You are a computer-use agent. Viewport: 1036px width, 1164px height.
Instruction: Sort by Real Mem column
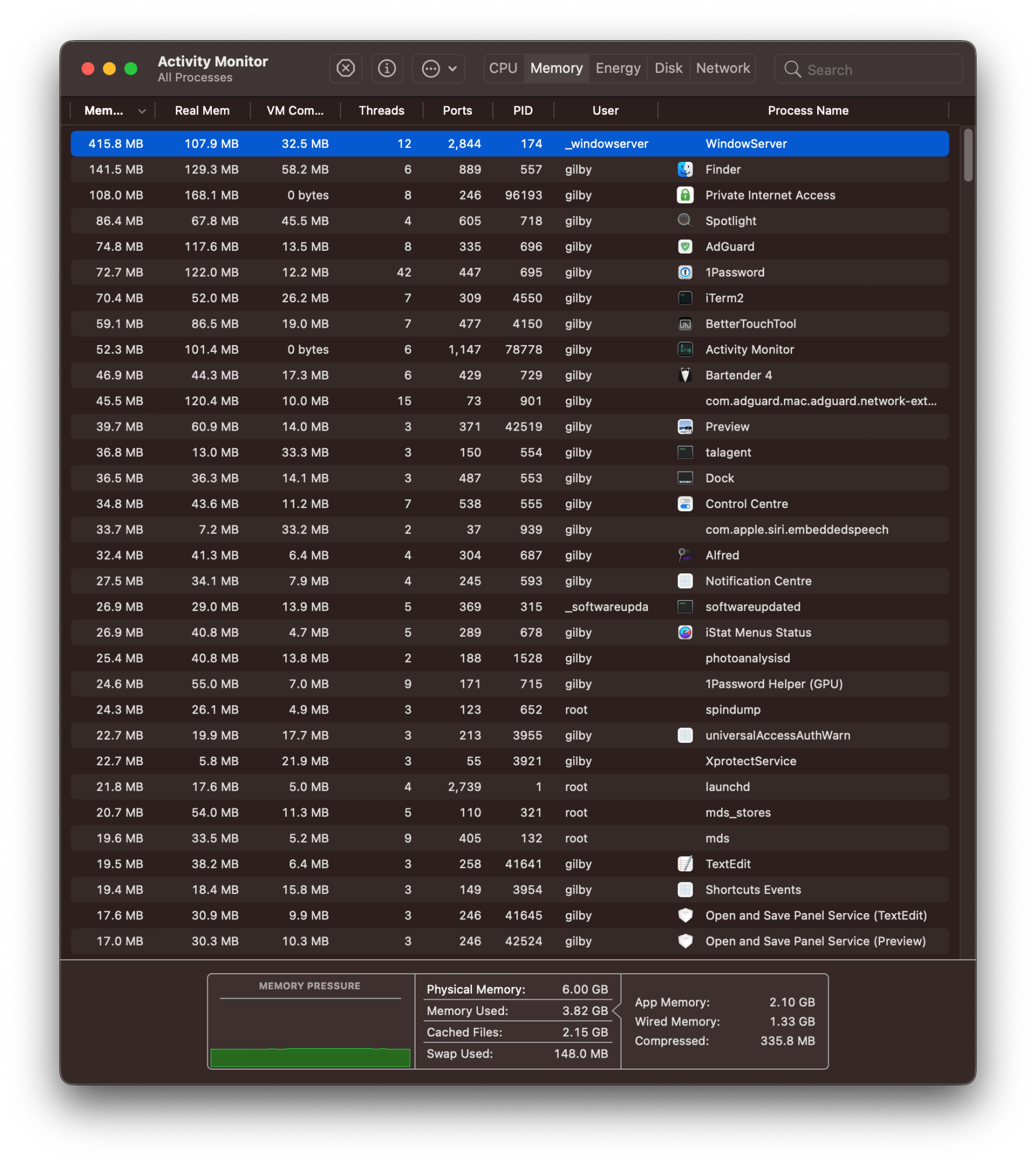click(203, 111)
